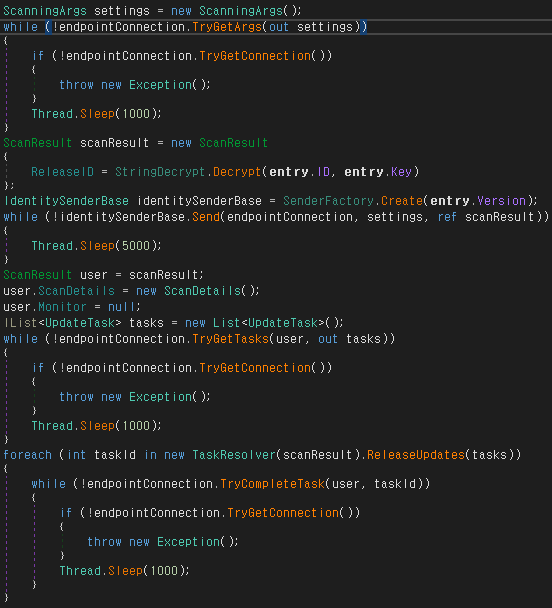
Task: Click the IList type name
Action: [20, 323]
